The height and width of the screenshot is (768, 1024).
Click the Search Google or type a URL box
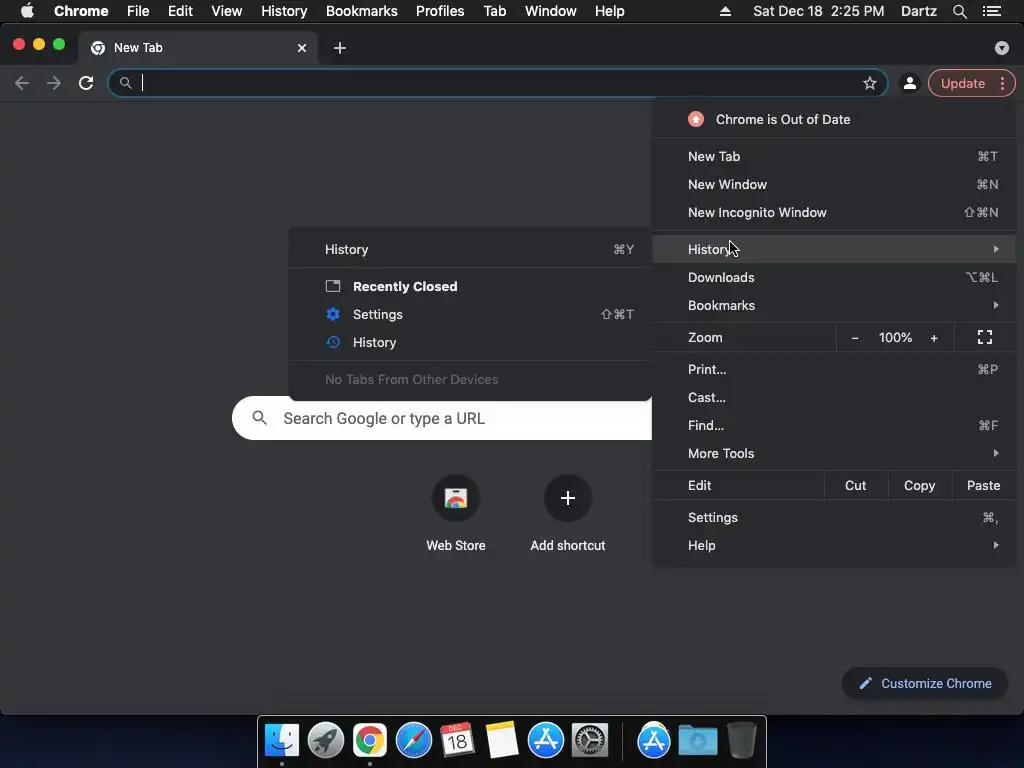(x=442, y=418)
